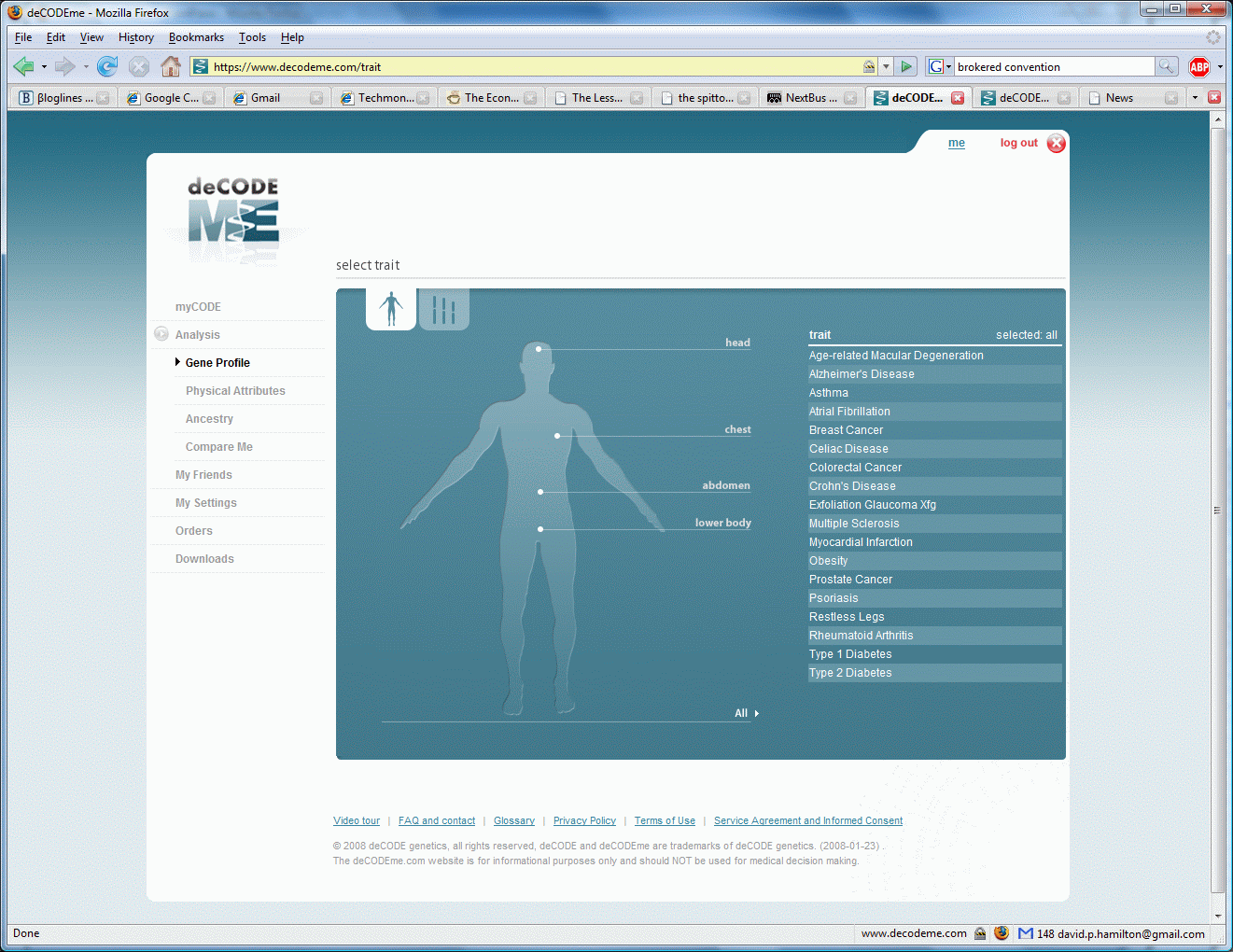Open the Adblock Plus dropdown arrow
Image resolution: width=1233 pixels, height=952 pixels.
click(1220, 67)
